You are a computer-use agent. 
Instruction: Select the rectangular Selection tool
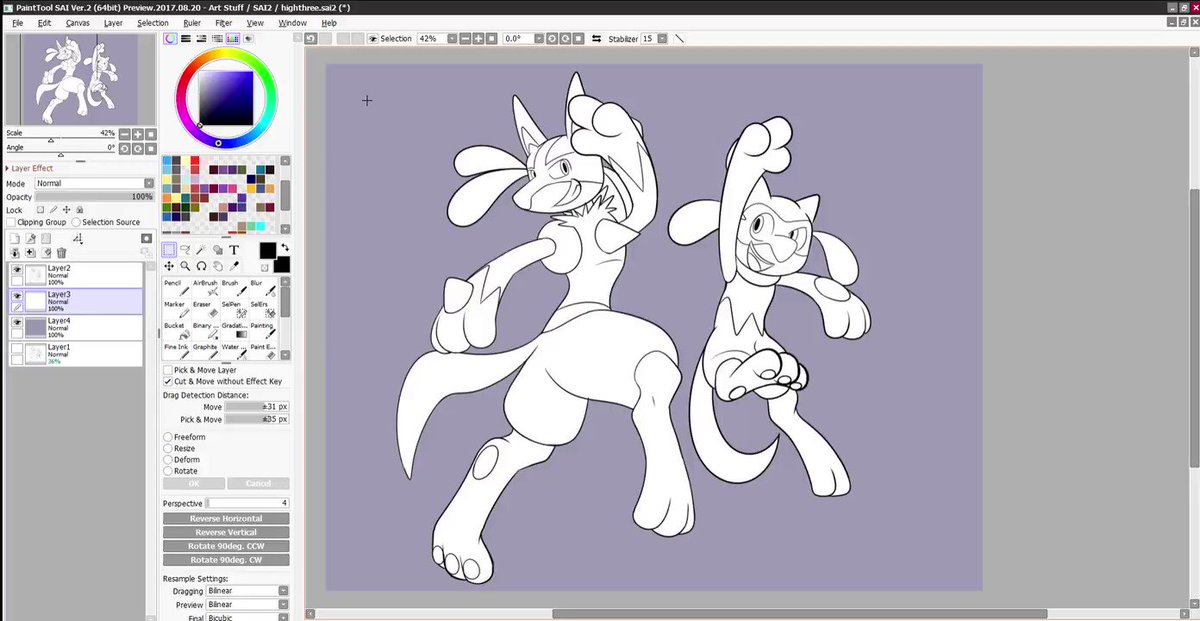[x=169, y=250]
